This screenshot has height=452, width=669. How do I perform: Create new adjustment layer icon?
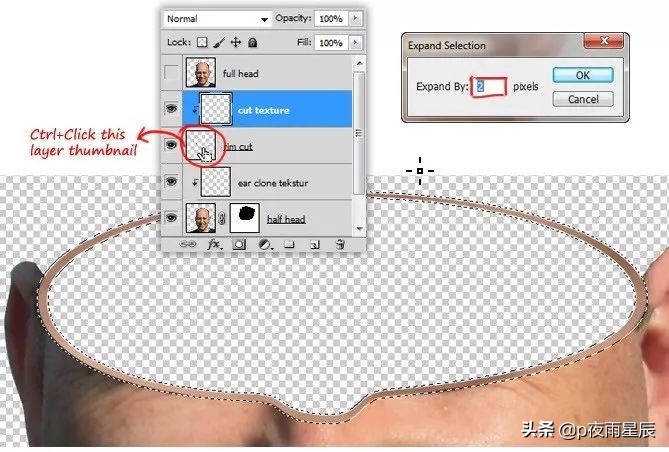(265, 245)
